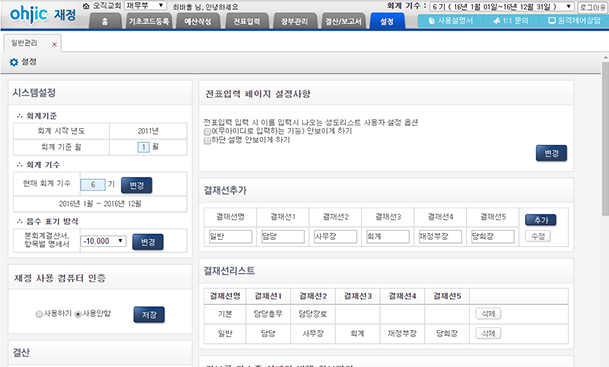This screenshot has height=367, width=609.
Task: Click the 시스템설정 section heading
Action: [34, 93]
